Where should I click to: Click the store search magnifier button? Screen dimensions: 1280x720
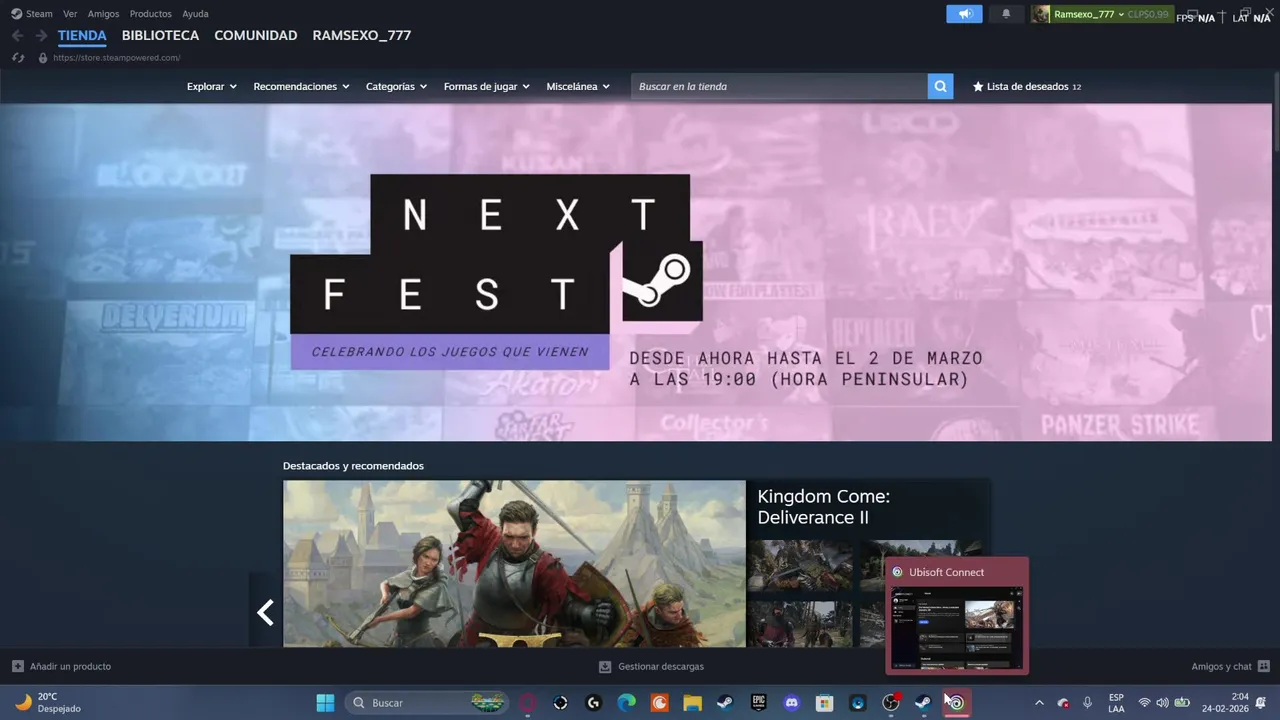click(940, 86)
